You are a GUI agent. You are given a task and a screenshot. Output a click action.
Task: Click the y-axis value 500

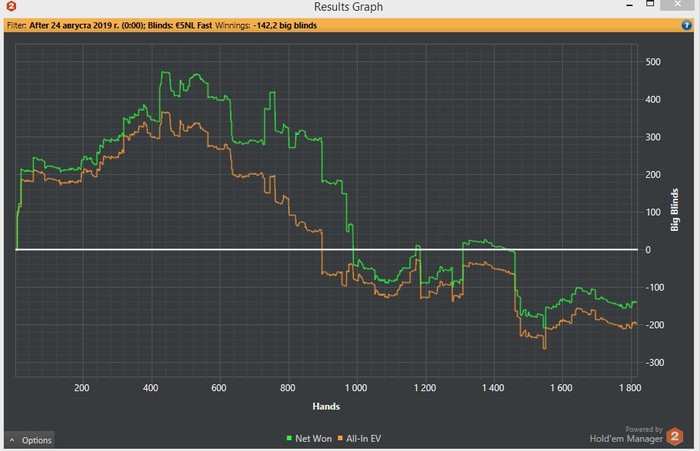(653, 62)
